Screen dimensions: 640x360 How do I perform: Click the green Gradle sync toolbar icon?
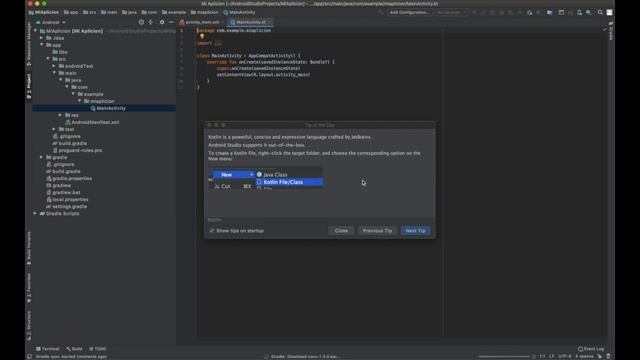click(x=529, y=12)
